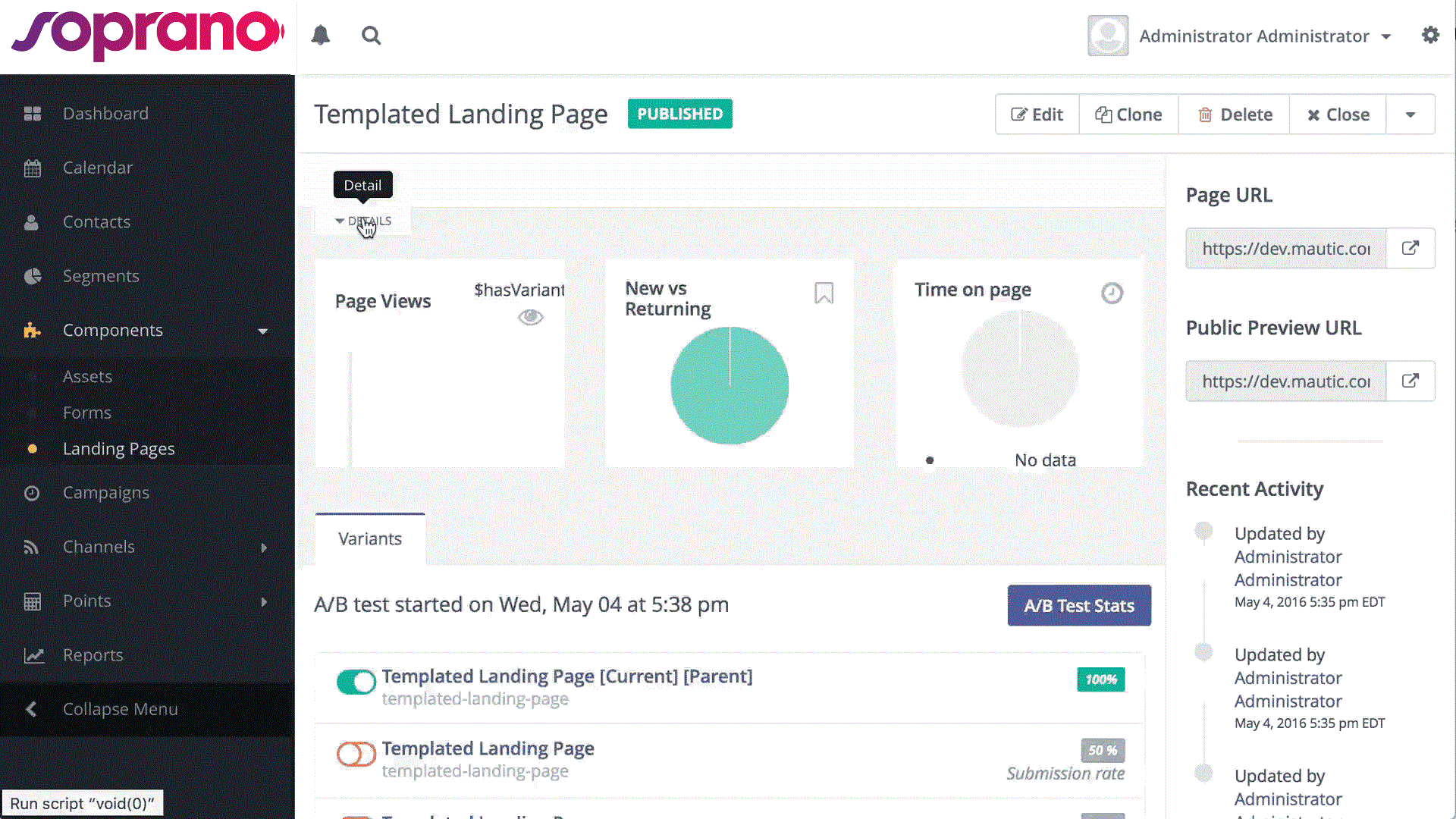Open the dropdown arrow next to Close
Viewport: 1456px width, 819px height.
pos(1410,115)
